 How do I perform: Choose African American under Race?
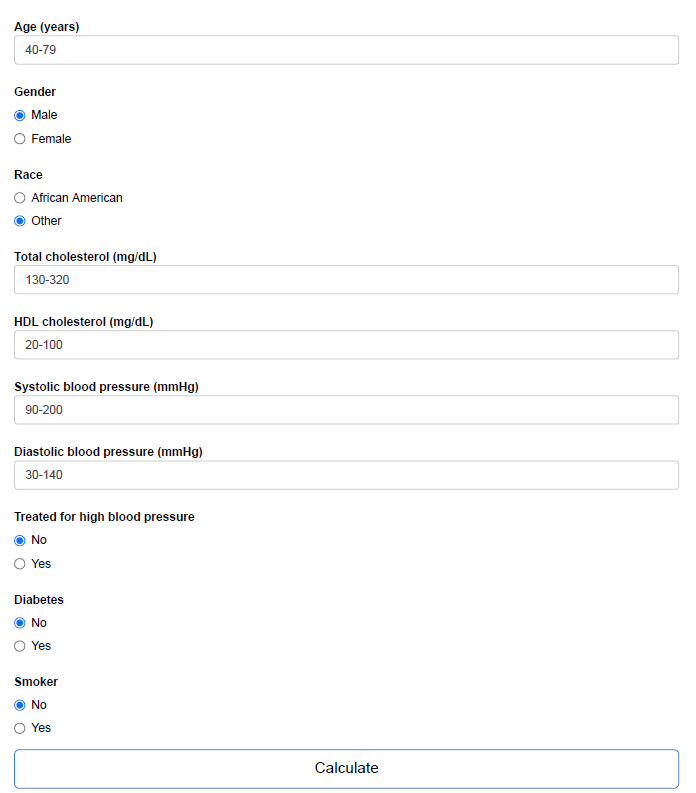click(20, 198)
